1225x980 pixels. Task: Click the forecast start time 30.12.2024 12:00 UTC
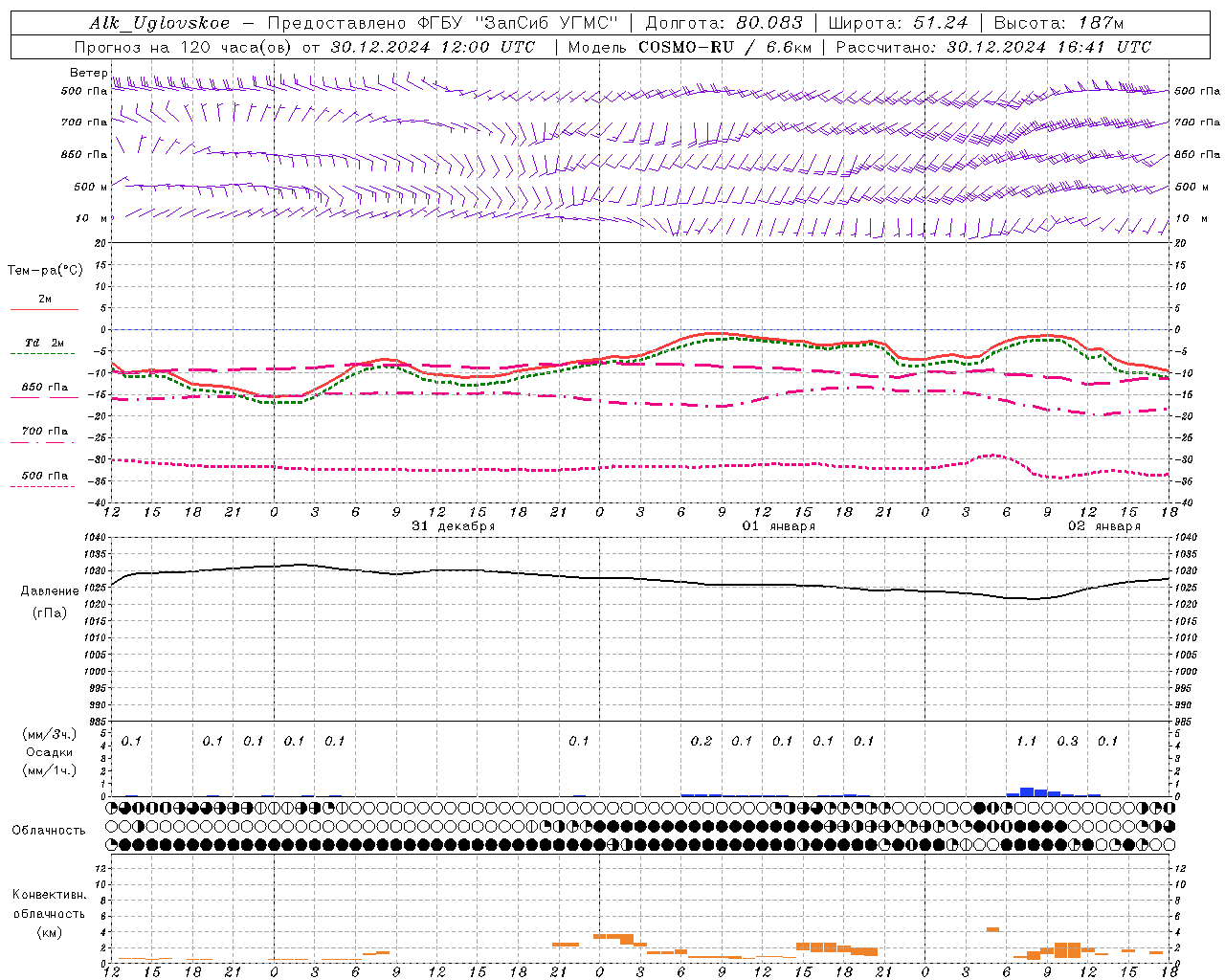(433, 47)
